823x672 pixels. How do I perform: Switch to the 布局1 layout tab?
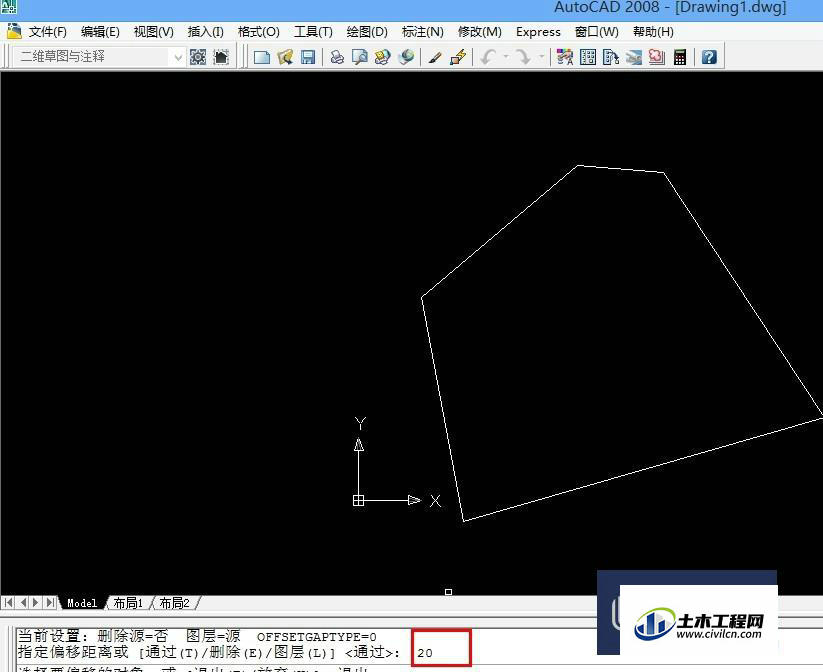click(x=128, y=603)
